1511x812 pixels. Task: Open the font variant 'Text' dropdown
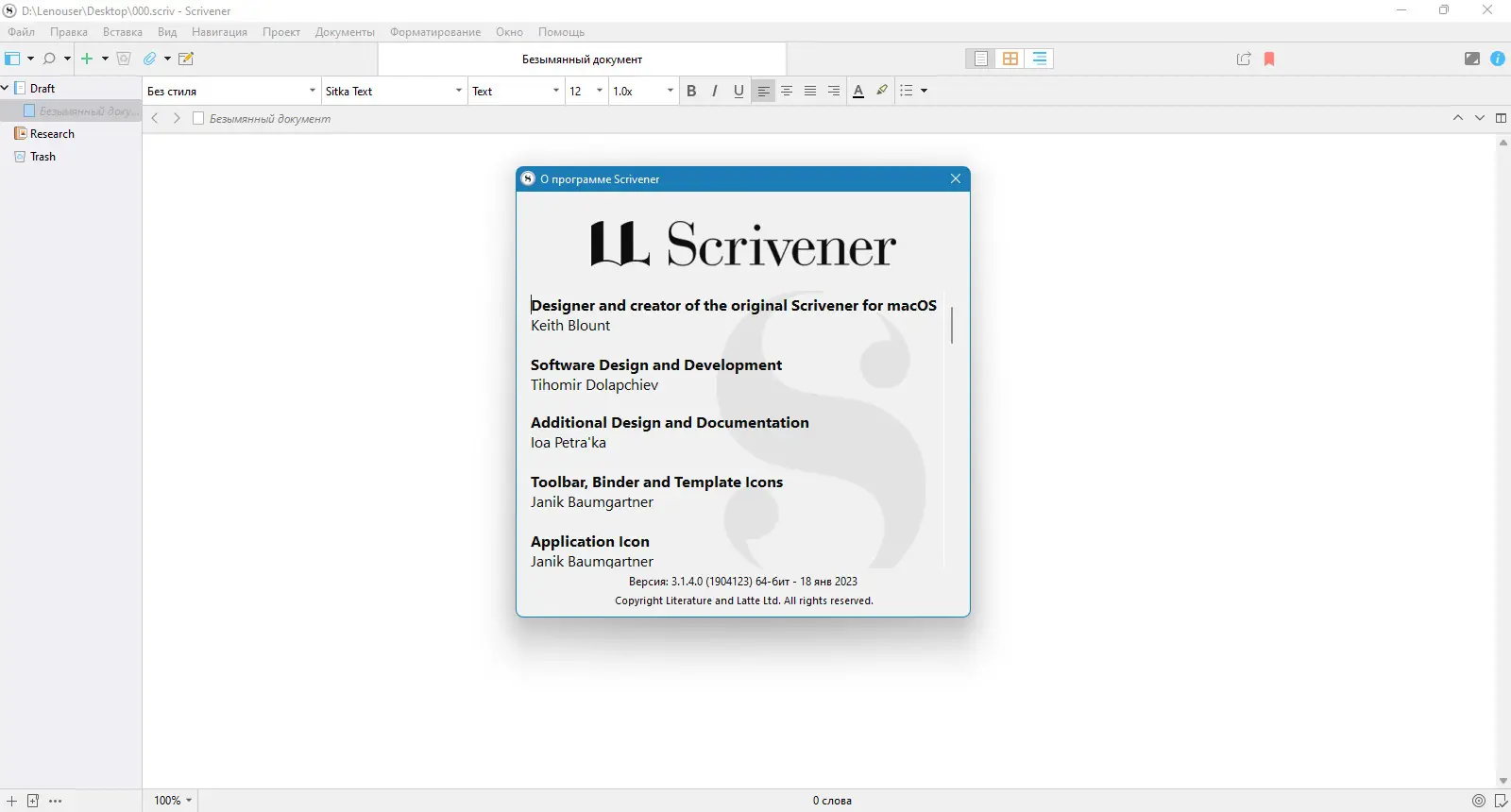[x=517, y=91]
